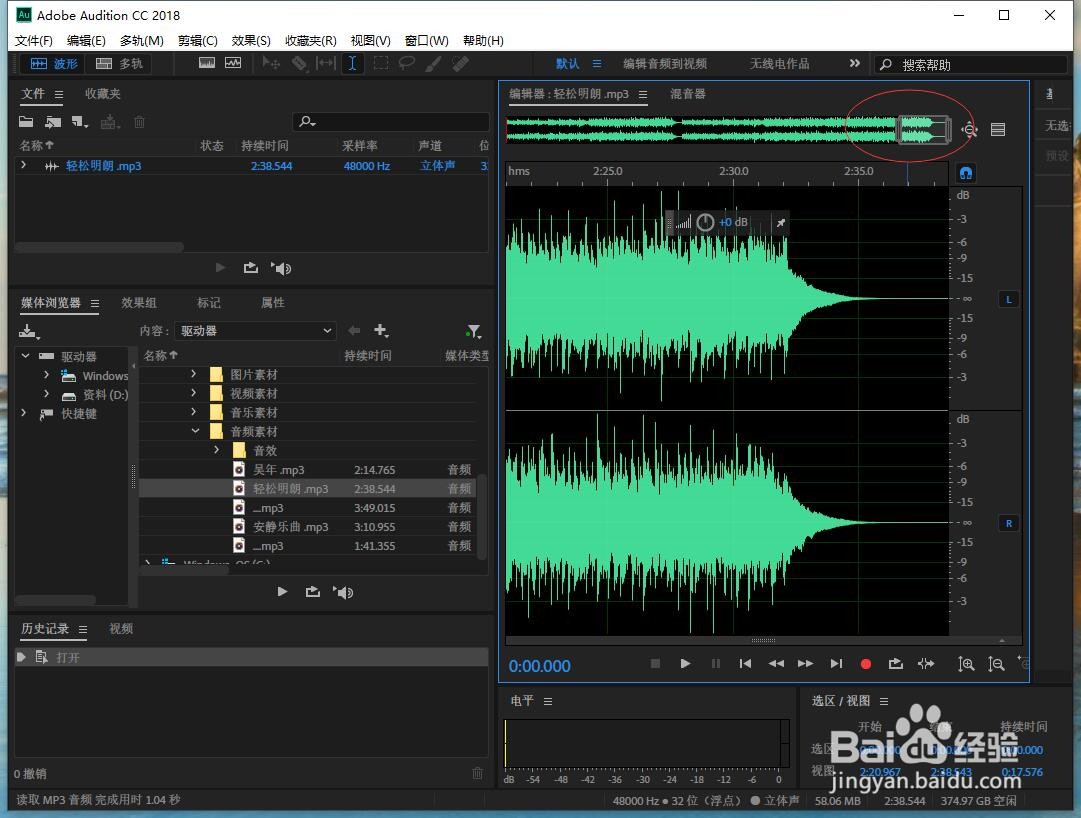The image size is (1081, 818).
Task: Expand the 轻松明朗.mp3 file entry
Action: [24, 165]
